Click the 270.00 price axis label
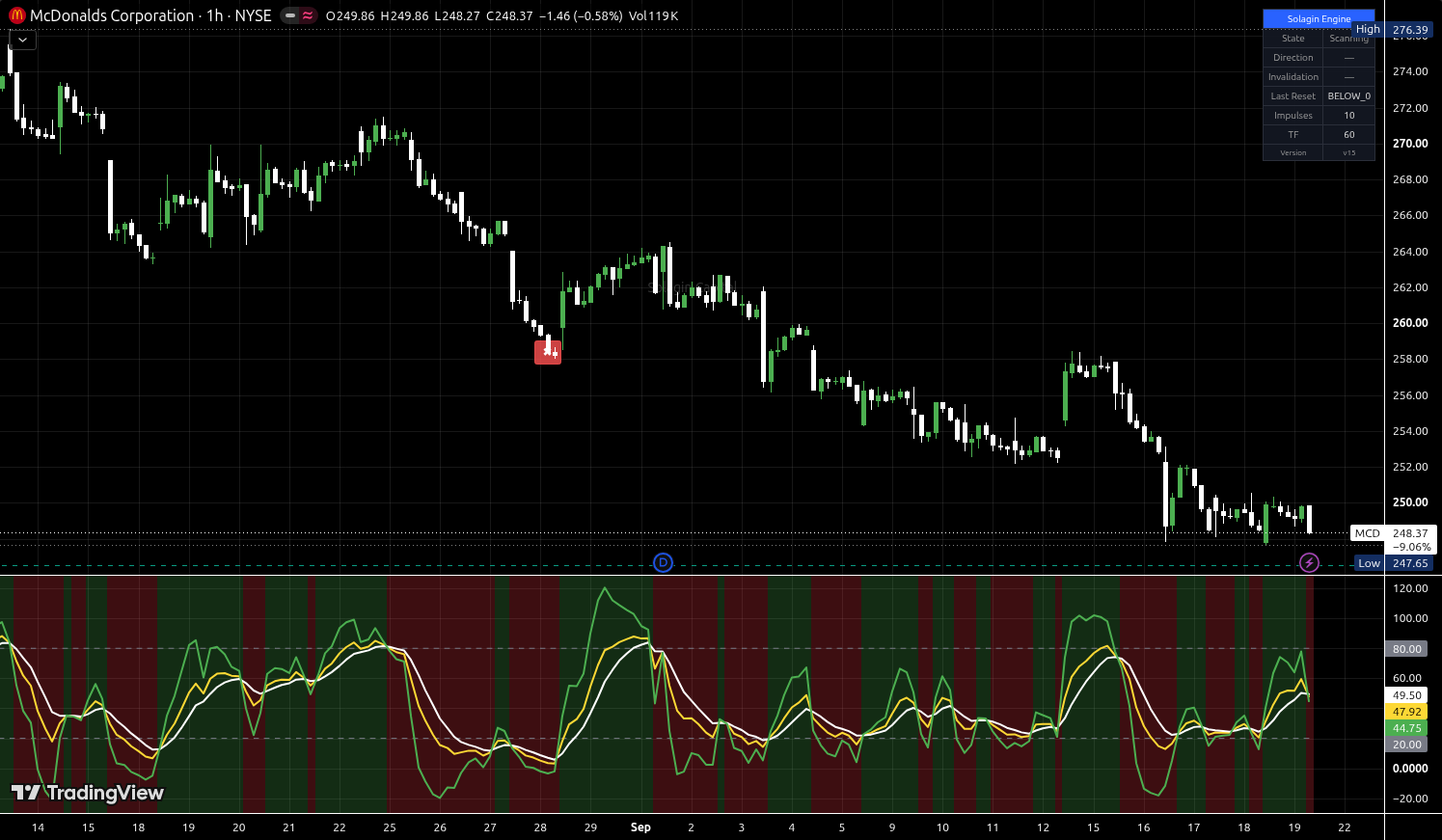Viewport: 1442px width, 840px height. pos(1410,144)
